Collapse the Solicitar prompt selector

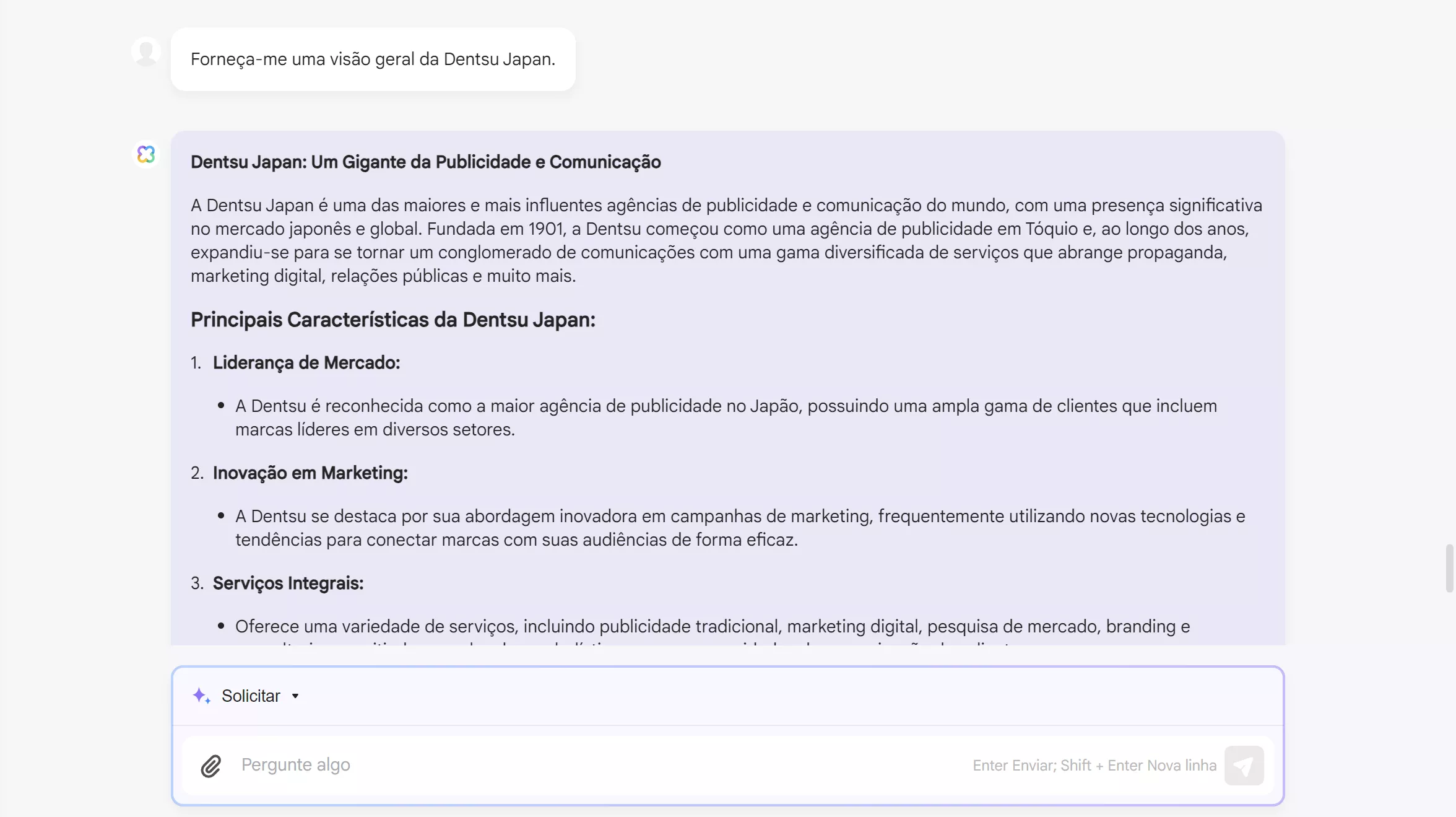point(295,696)
